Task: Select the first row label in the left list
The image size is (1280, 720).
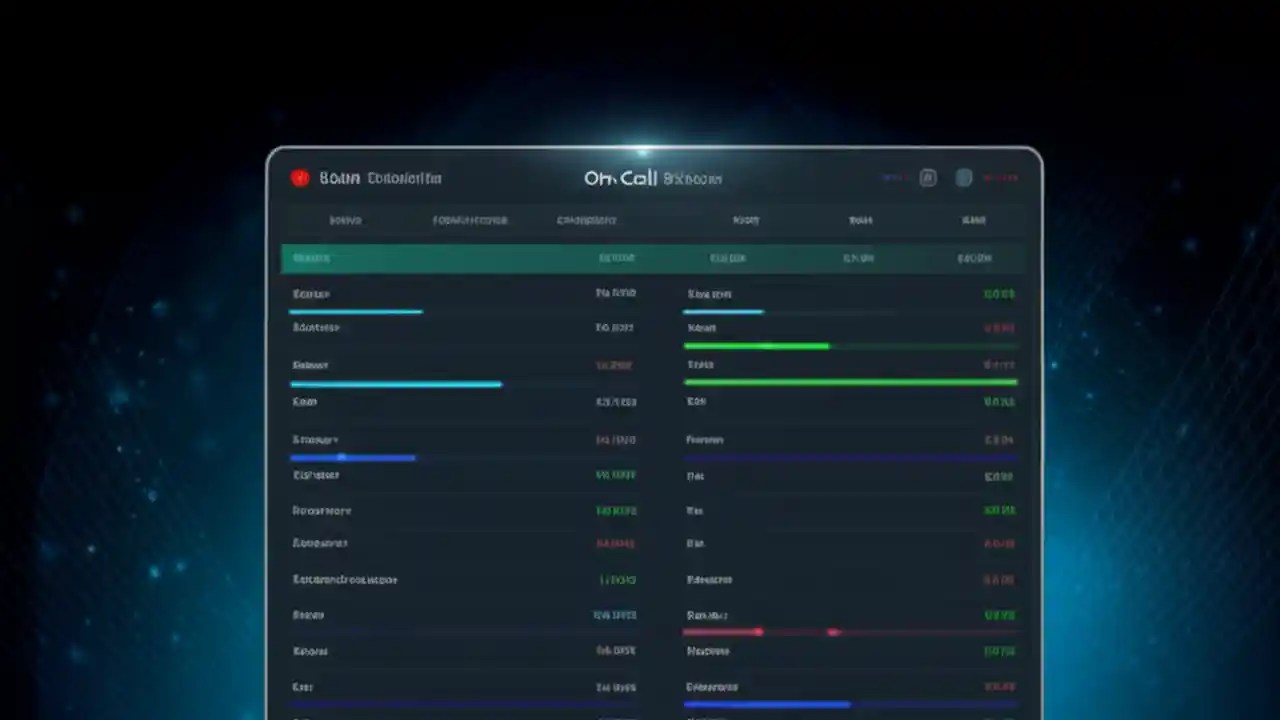Action: tap(310, 294)
